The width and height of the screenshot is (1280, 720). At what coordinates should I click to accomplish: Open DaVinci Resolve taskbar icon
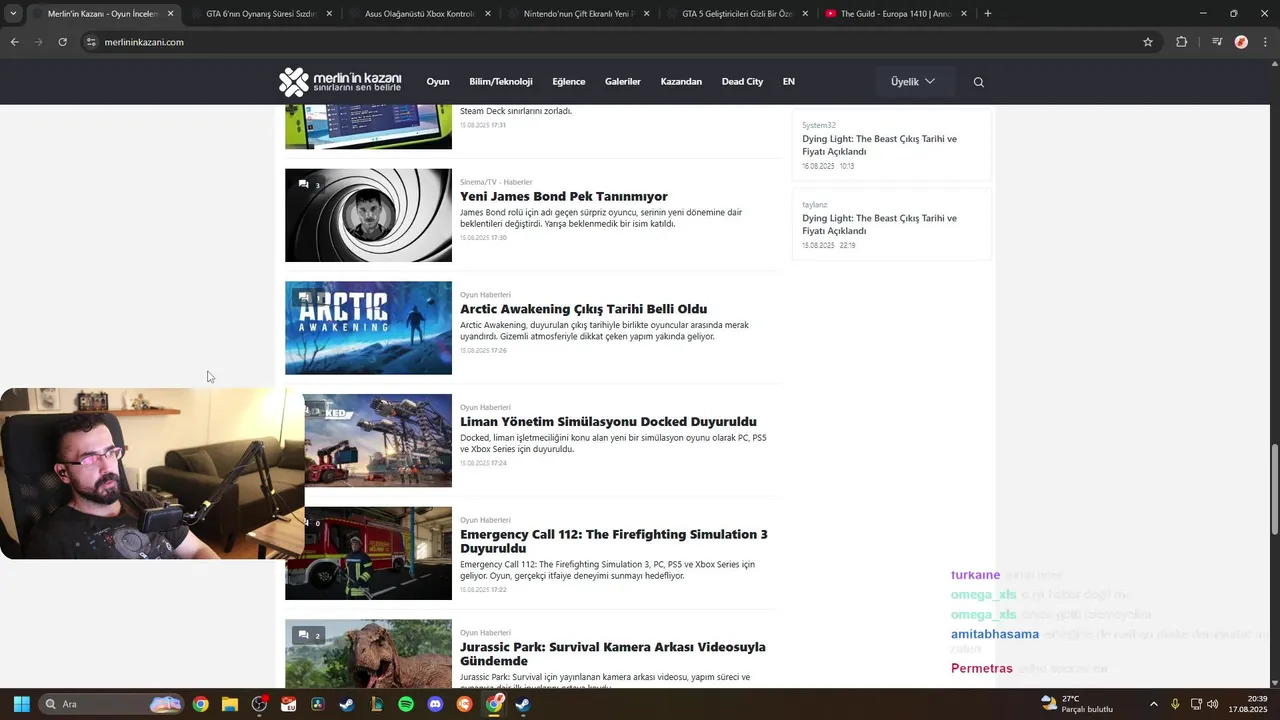[x=318, y=704]
